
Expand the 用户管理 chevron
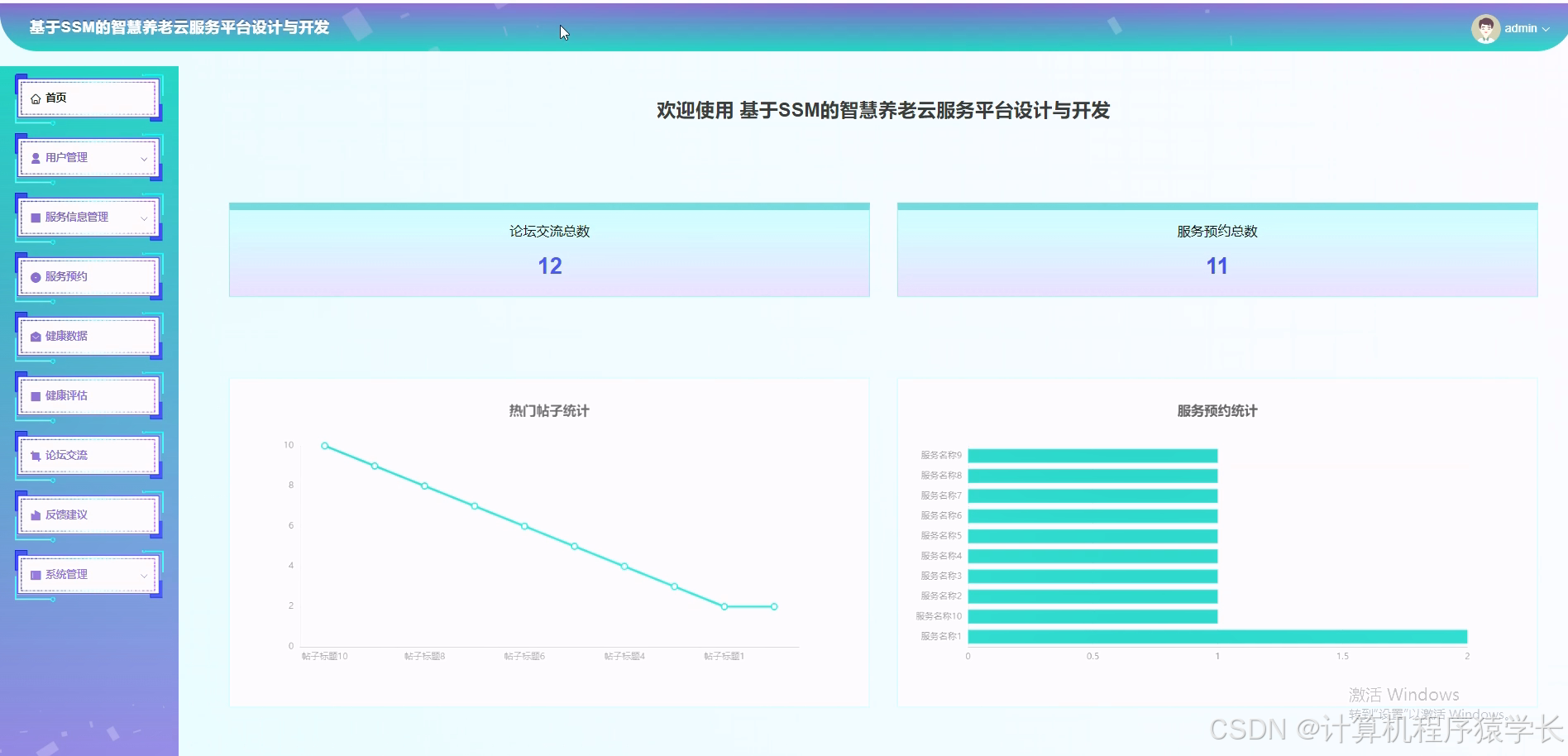tap(144, 159)
